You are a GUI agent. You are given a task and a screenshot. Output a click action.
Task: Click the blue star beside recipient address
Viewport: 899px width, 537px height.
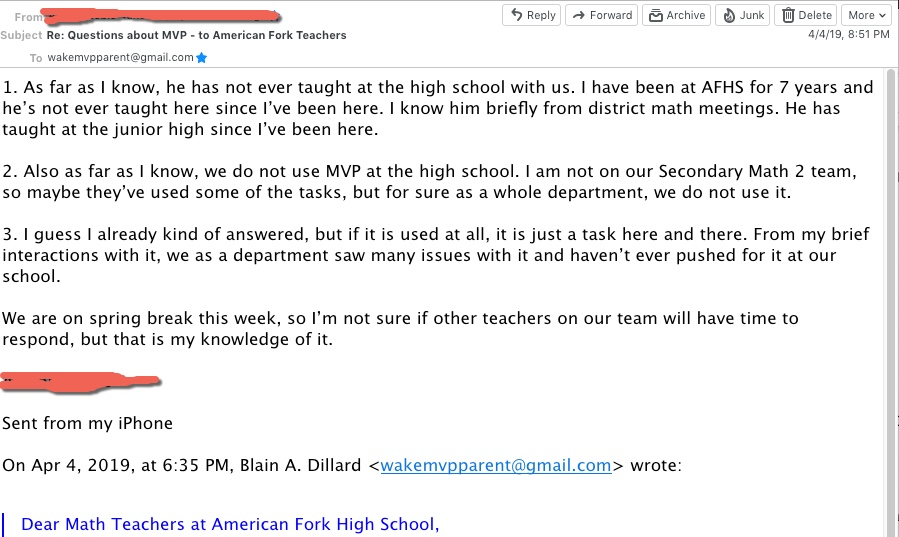point(201,57)
